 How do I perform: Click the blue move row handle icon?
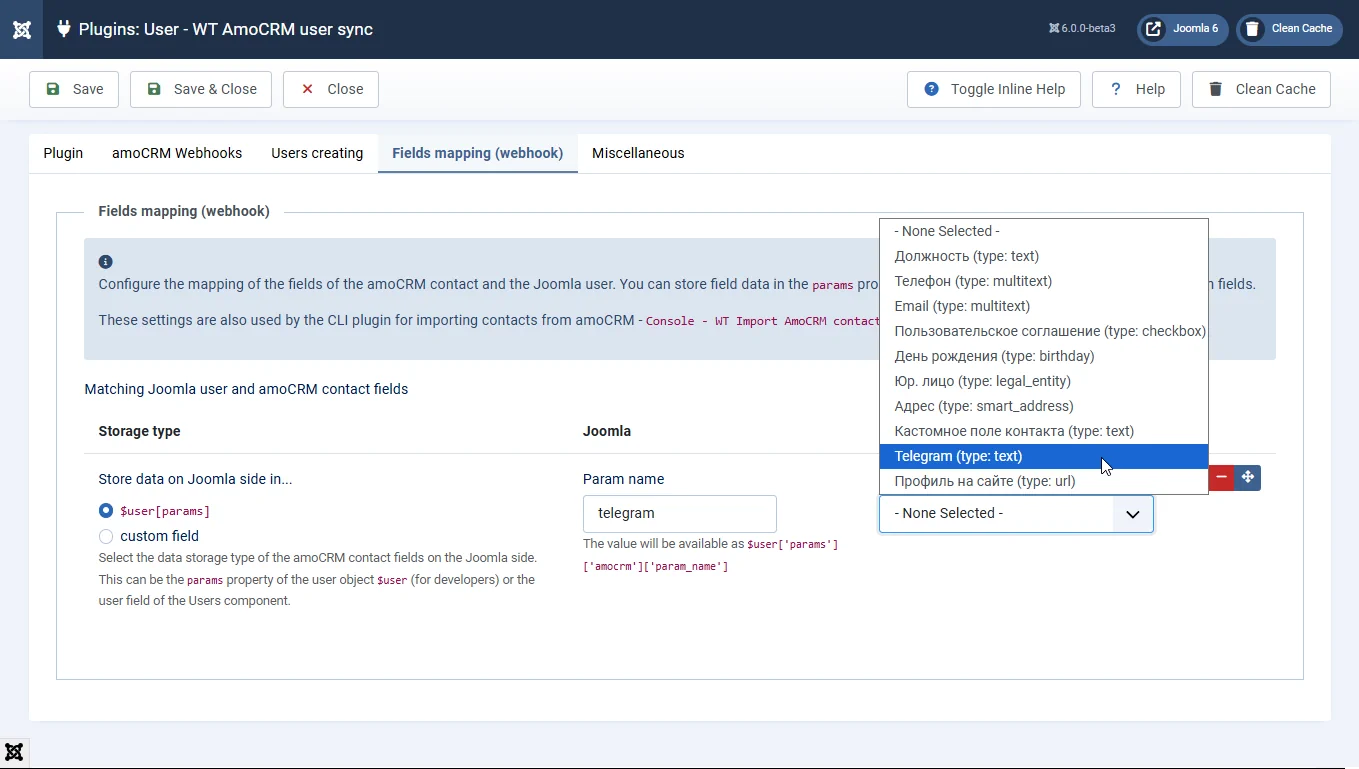(1247, 477)
